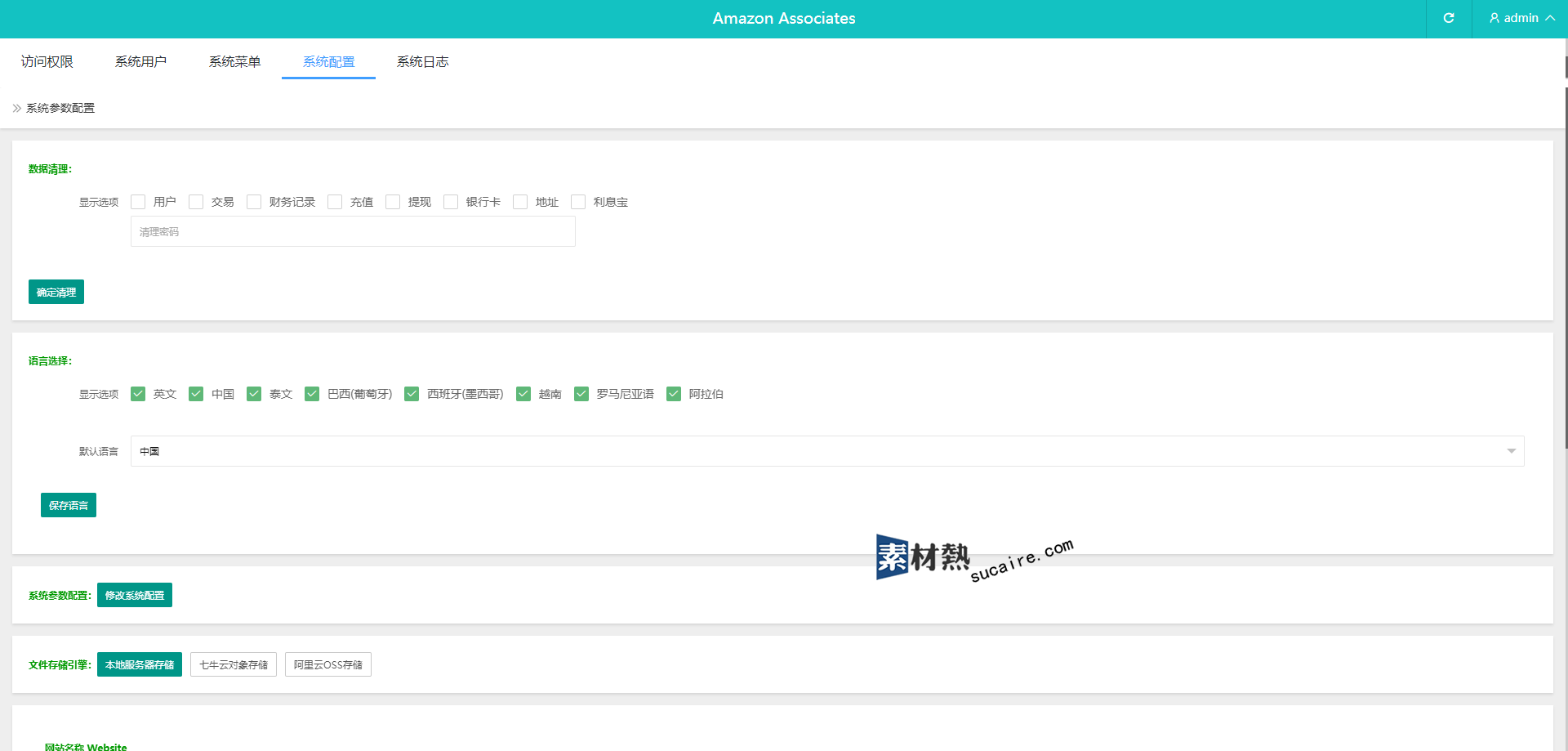Uncheck the 越南 language checkbox

(x=523, y=394)
